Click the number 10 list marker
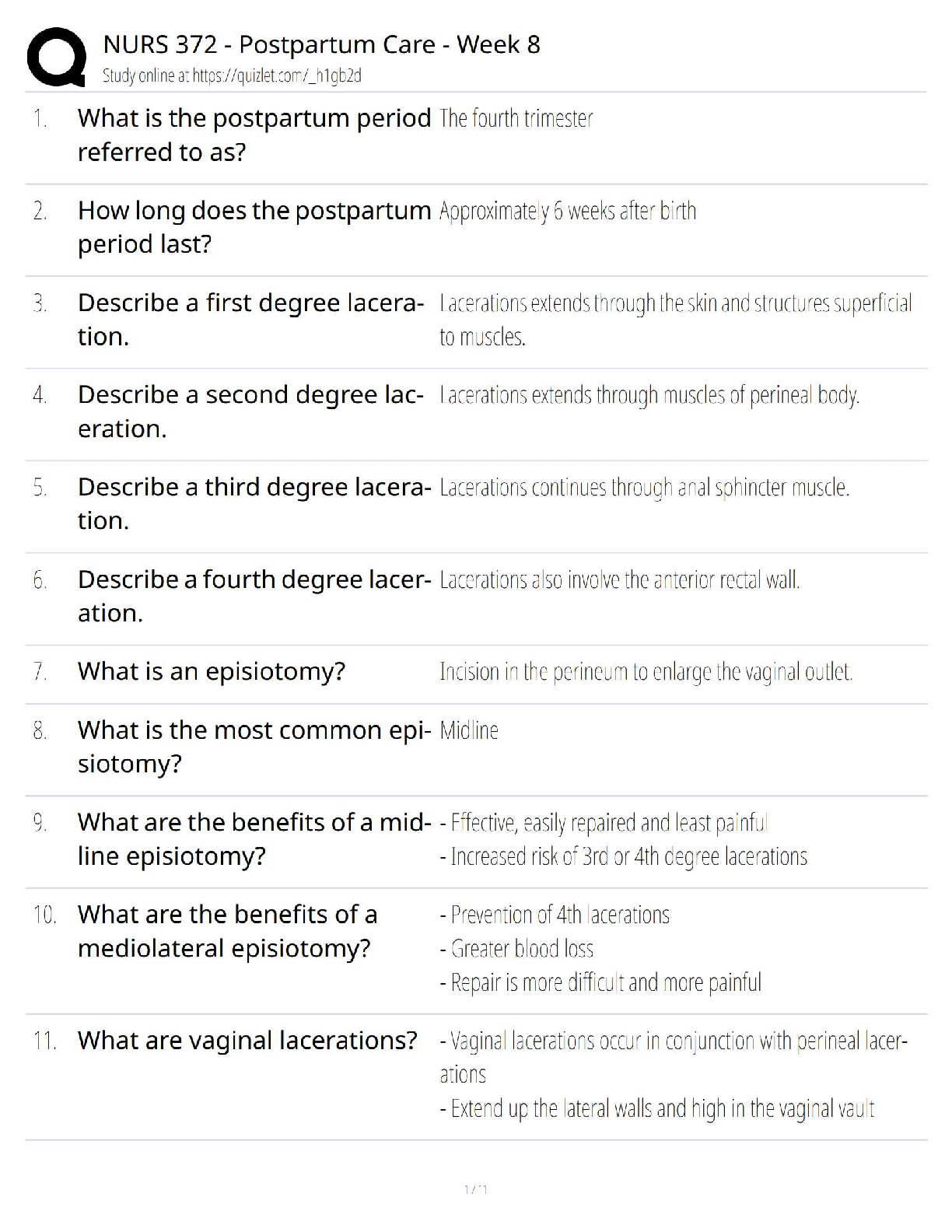Viewport: 952px width, 1232px height. click(x=45, y=915)
